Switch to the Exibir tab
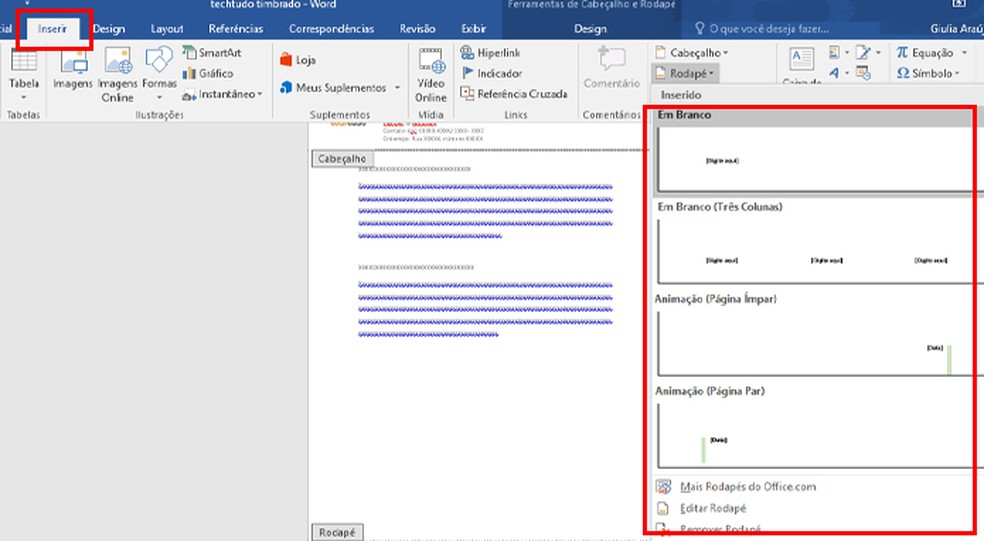Screen dimensions: 984x541 [473, 29]
